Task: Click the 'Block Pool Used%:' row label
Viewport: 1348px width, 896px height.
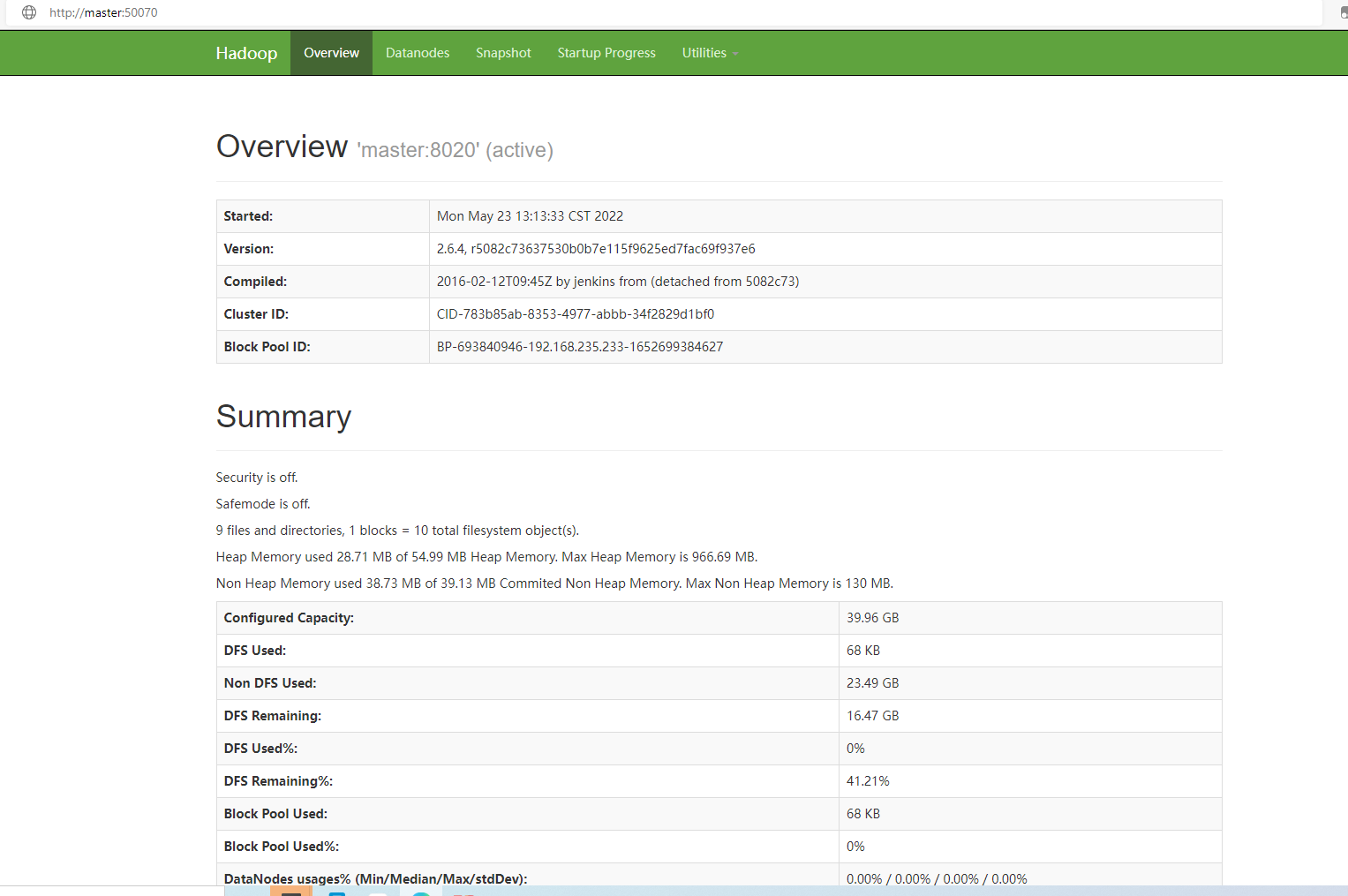Action: click(x=282, y=847)
